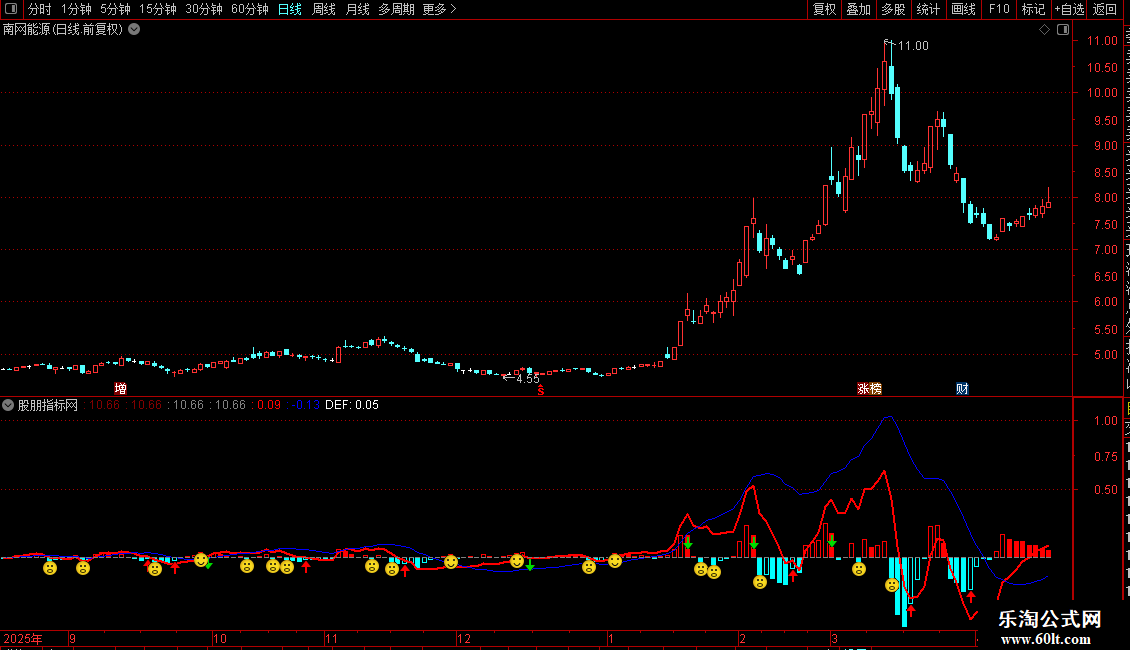The image size is (1130, 650).
Task: Select the 1分钟 period tab
Action: 76,9
